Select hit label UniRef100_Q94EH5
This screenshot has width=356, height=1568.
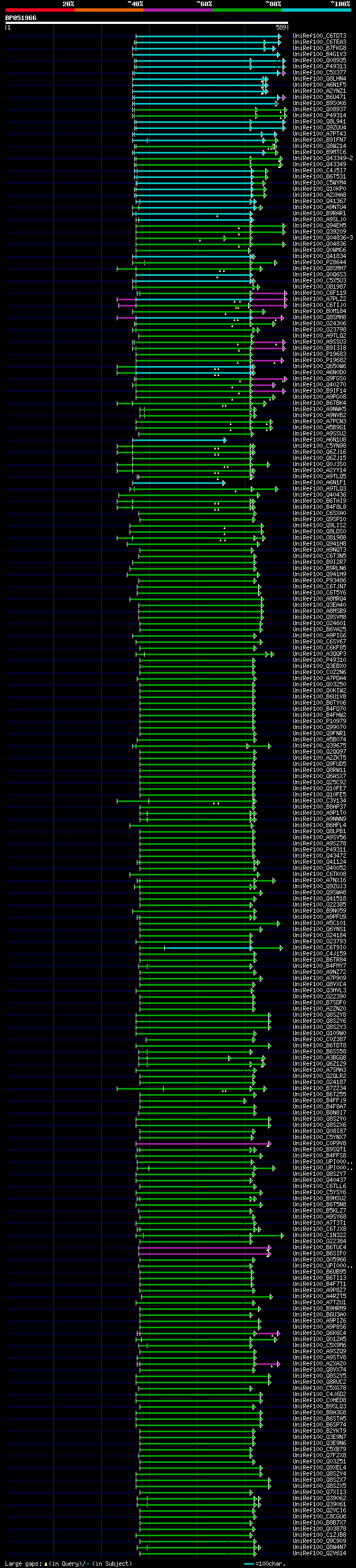pos(319,225)
